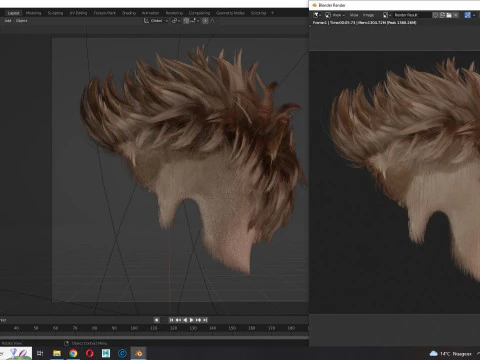
Task: Click render stats text in render window
Action: 364,23
